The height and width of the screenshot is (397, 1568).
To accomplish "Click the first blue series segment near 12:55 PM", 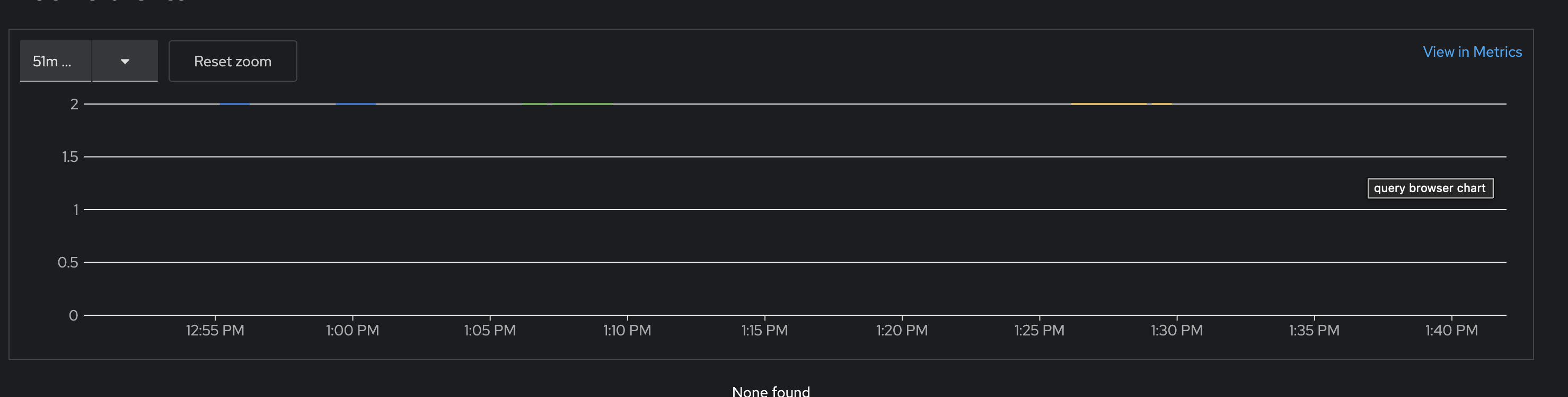I will click(x=235, y=104).
